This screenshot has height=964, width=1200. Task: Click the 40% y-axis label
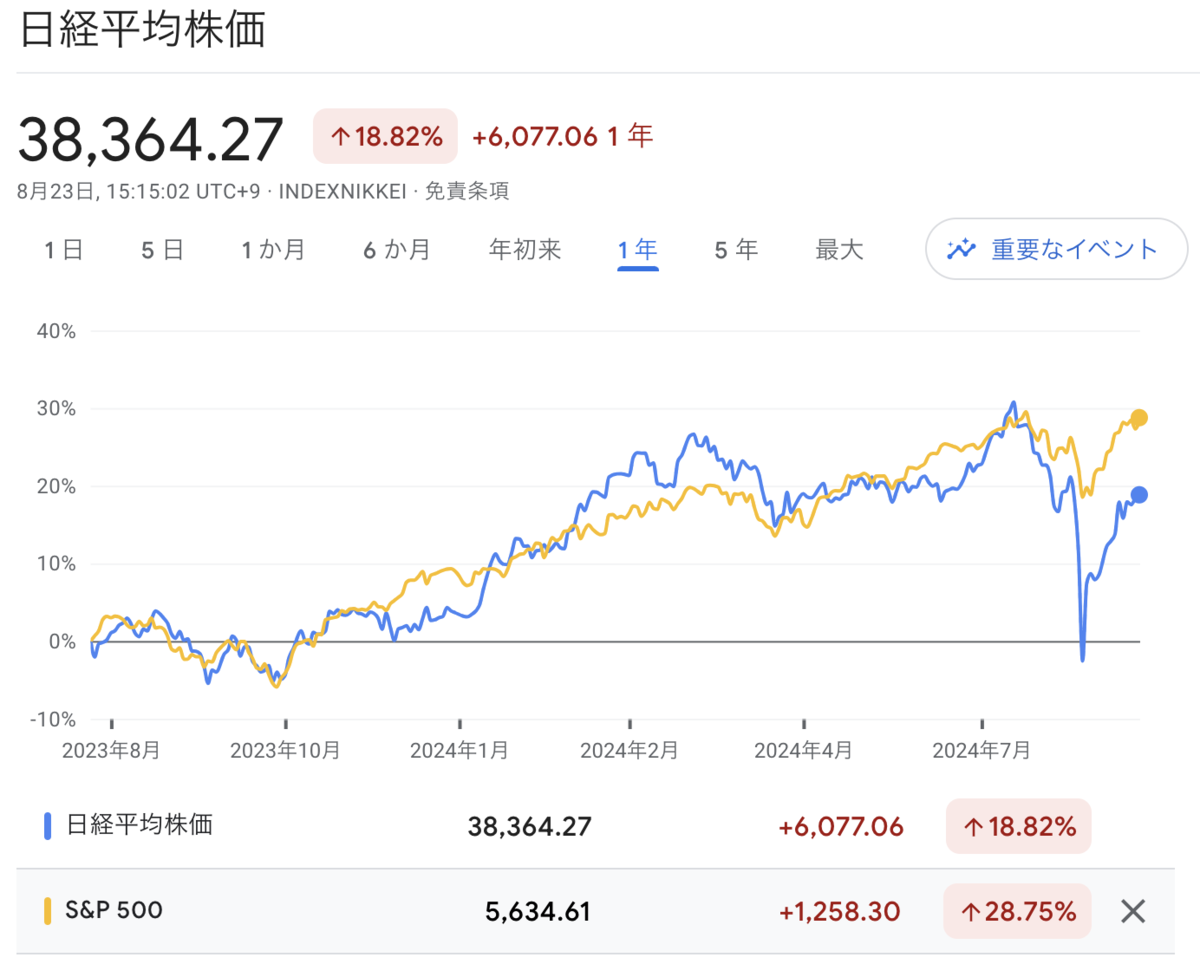coord(55,331)
